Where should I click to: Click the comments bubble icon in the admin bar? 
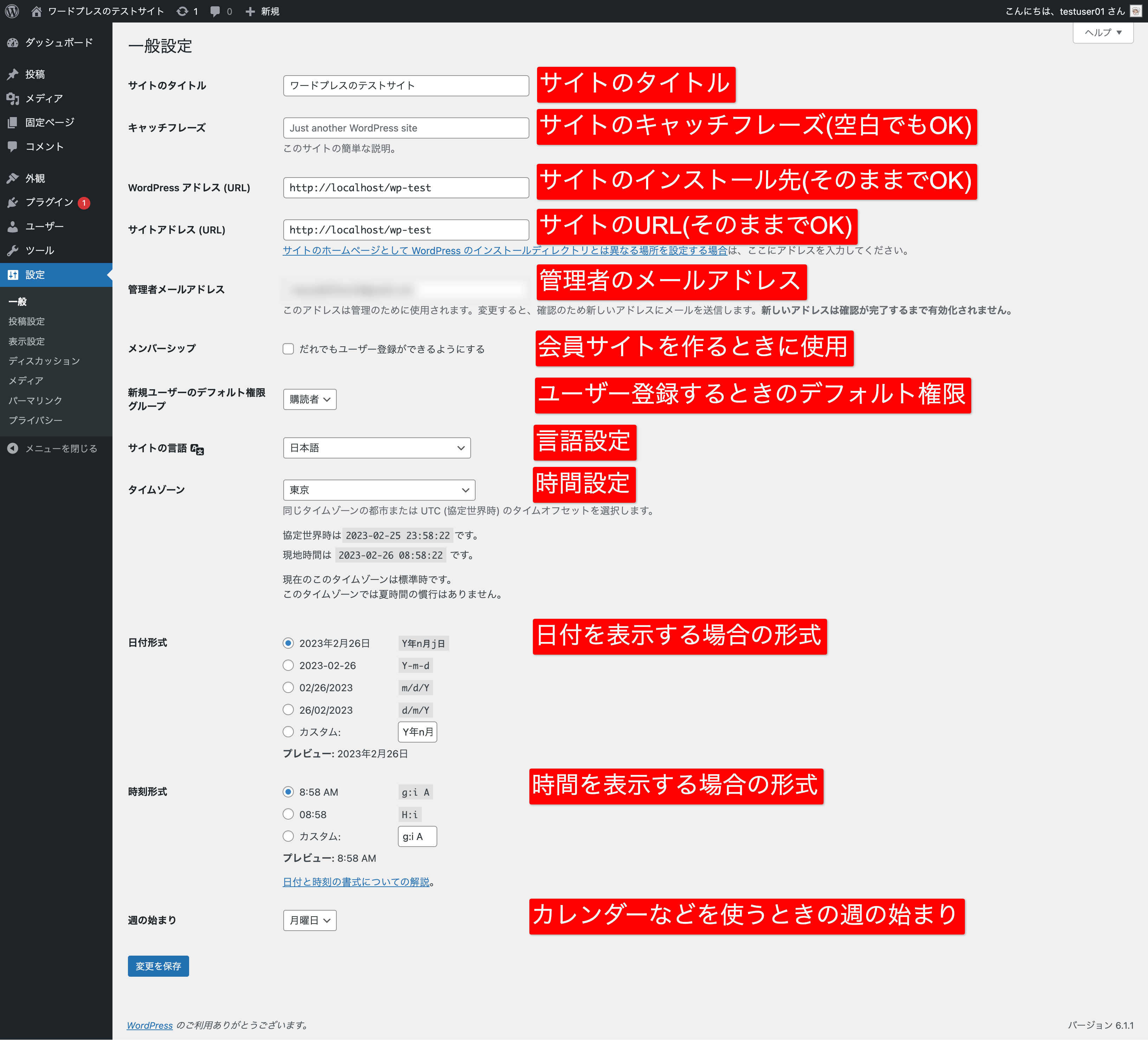(x=215, y=11)
